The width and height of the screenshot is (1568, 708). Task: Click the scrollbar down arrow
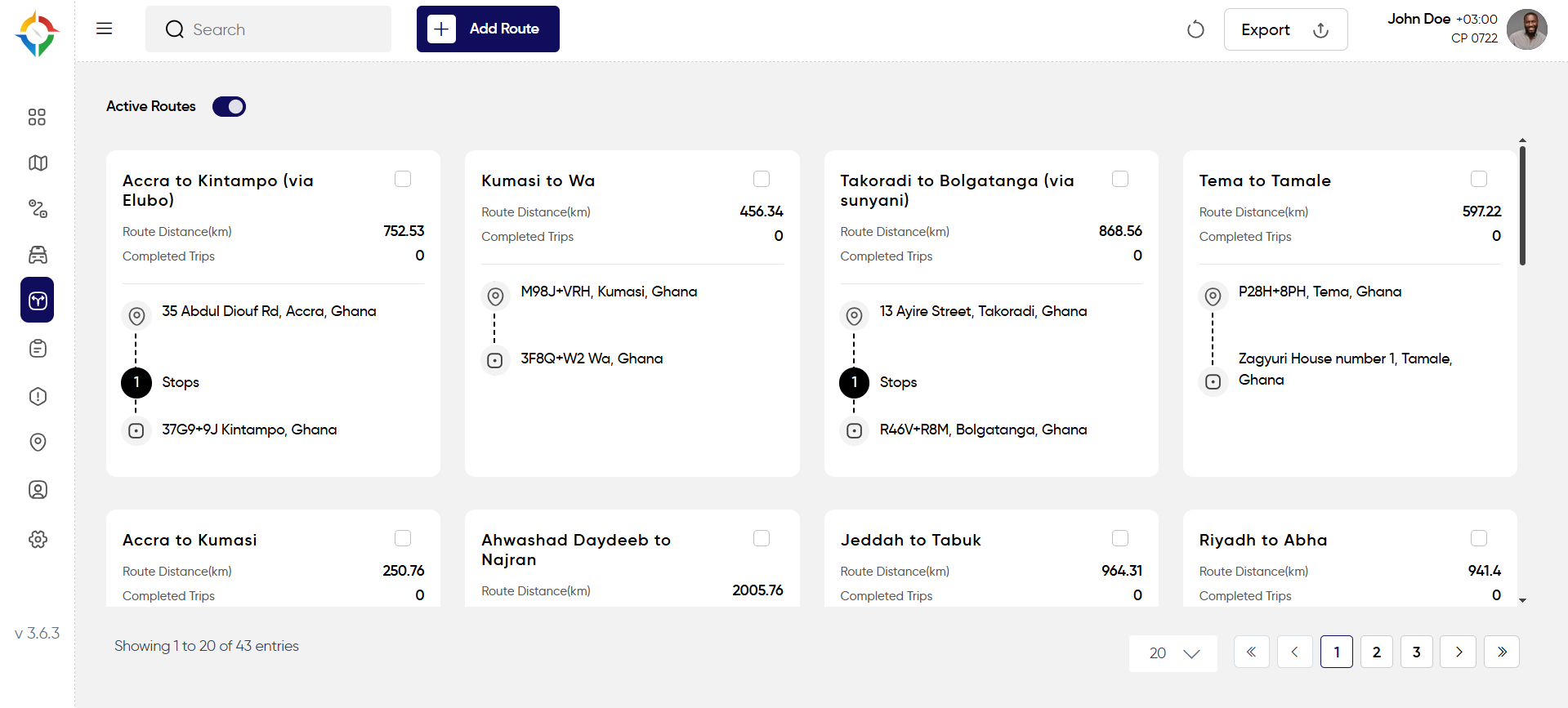pos(1522,600)
